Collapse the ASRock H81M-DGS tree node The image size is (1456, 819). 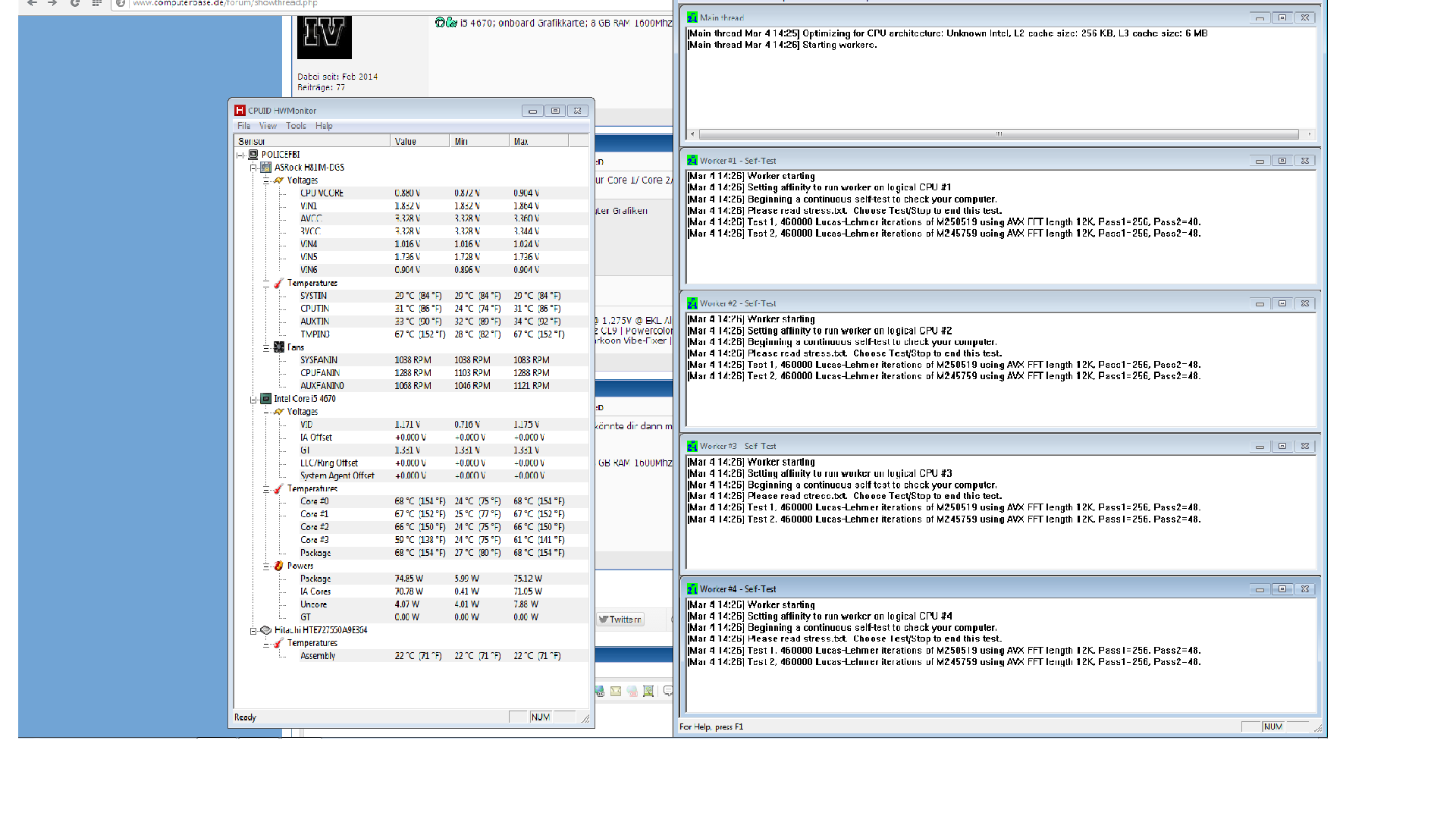click(x=253, y=168)
